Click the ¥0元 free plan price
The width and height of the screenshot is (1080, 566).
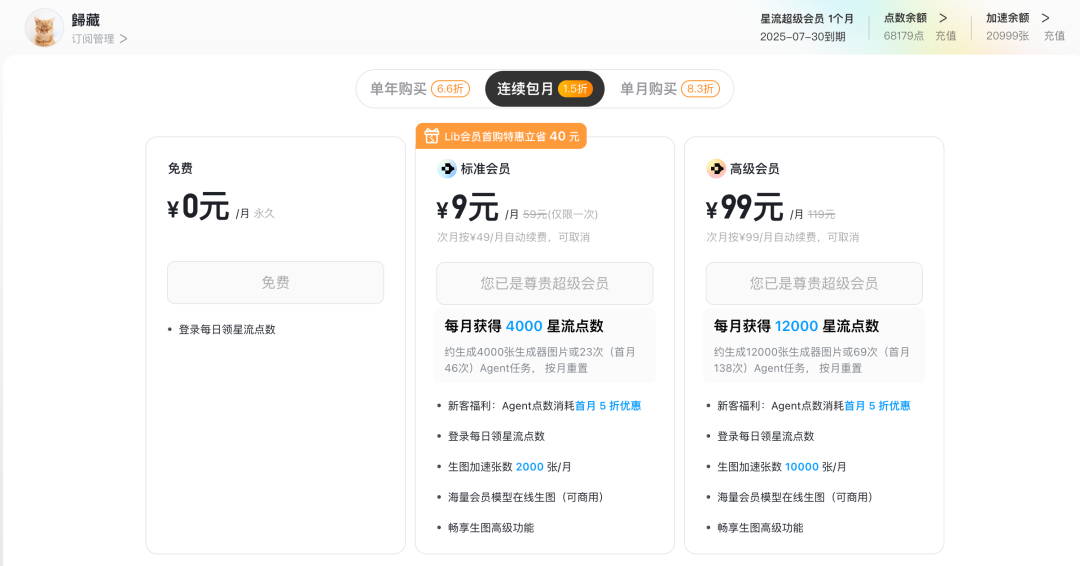pos(198,207)
